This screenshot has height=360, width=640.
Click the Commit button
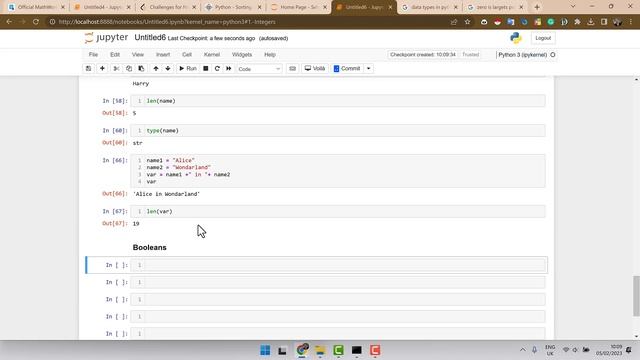coord(347,69)
